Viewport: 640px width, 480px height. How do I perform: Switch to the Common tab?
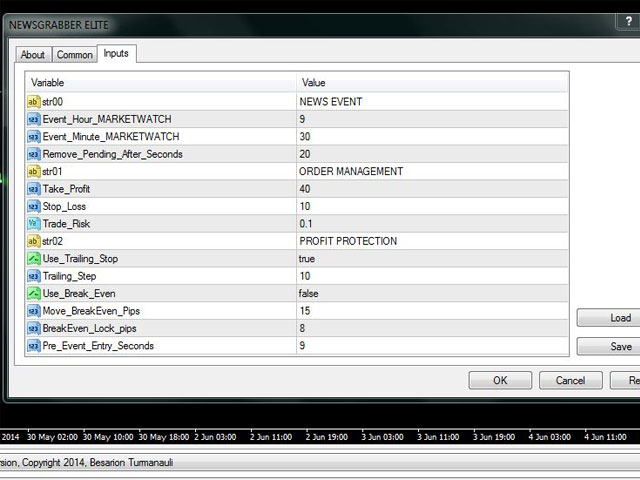click(75, 55)
